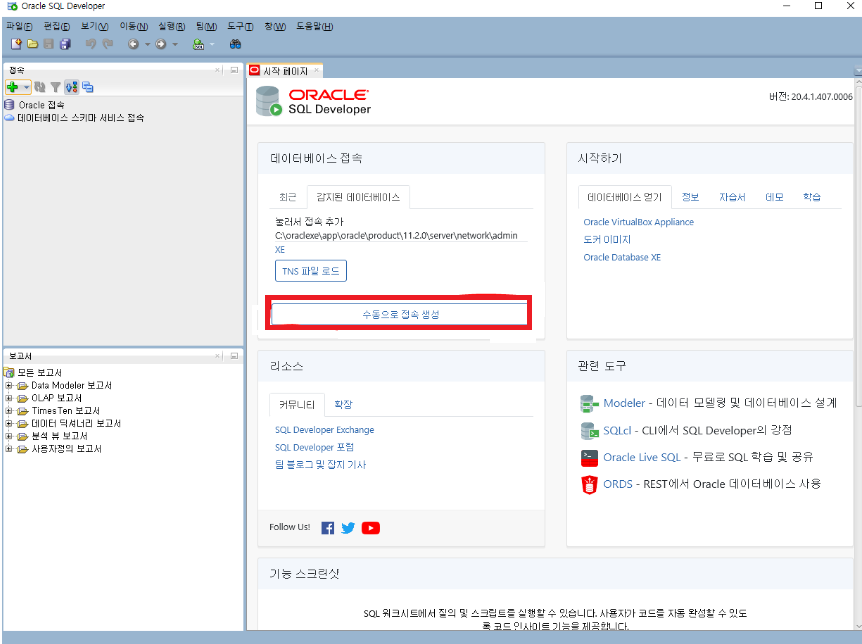This screenshot has height=644, width=862.
Task: Click the Back navigation arrow icon
Action: 133,44
